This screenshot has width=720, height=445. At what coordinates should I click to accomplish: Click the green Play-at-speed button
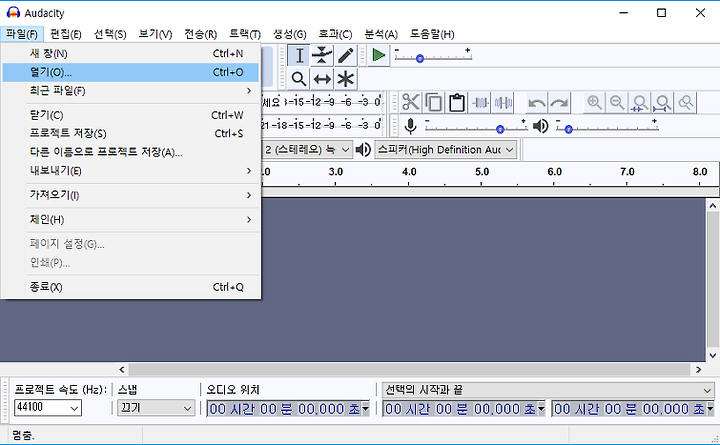[378, 56]
